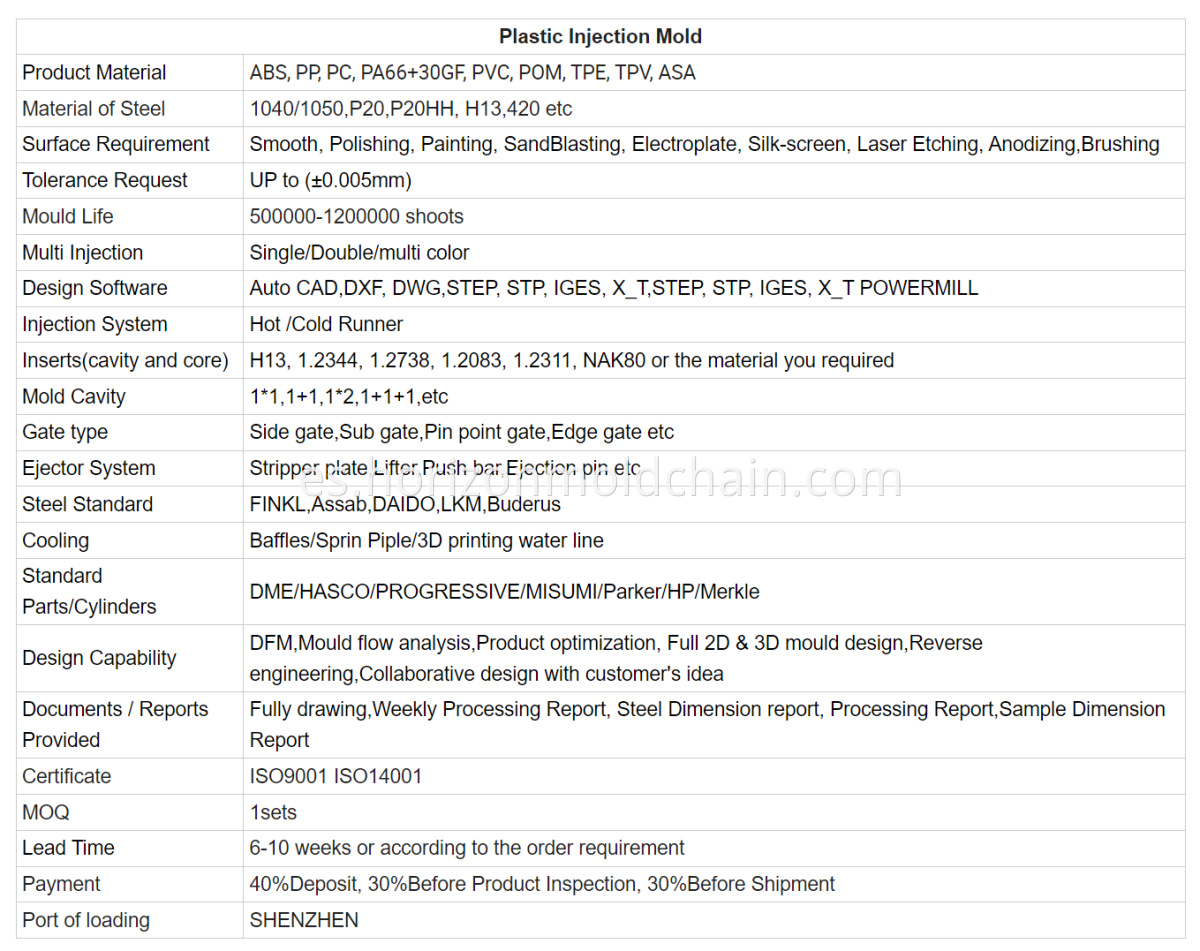This screenshot has width=1200, height=951.
Task: Click the 'UP to (±0.005mm)' tolerance value
Action: [331, 181]
